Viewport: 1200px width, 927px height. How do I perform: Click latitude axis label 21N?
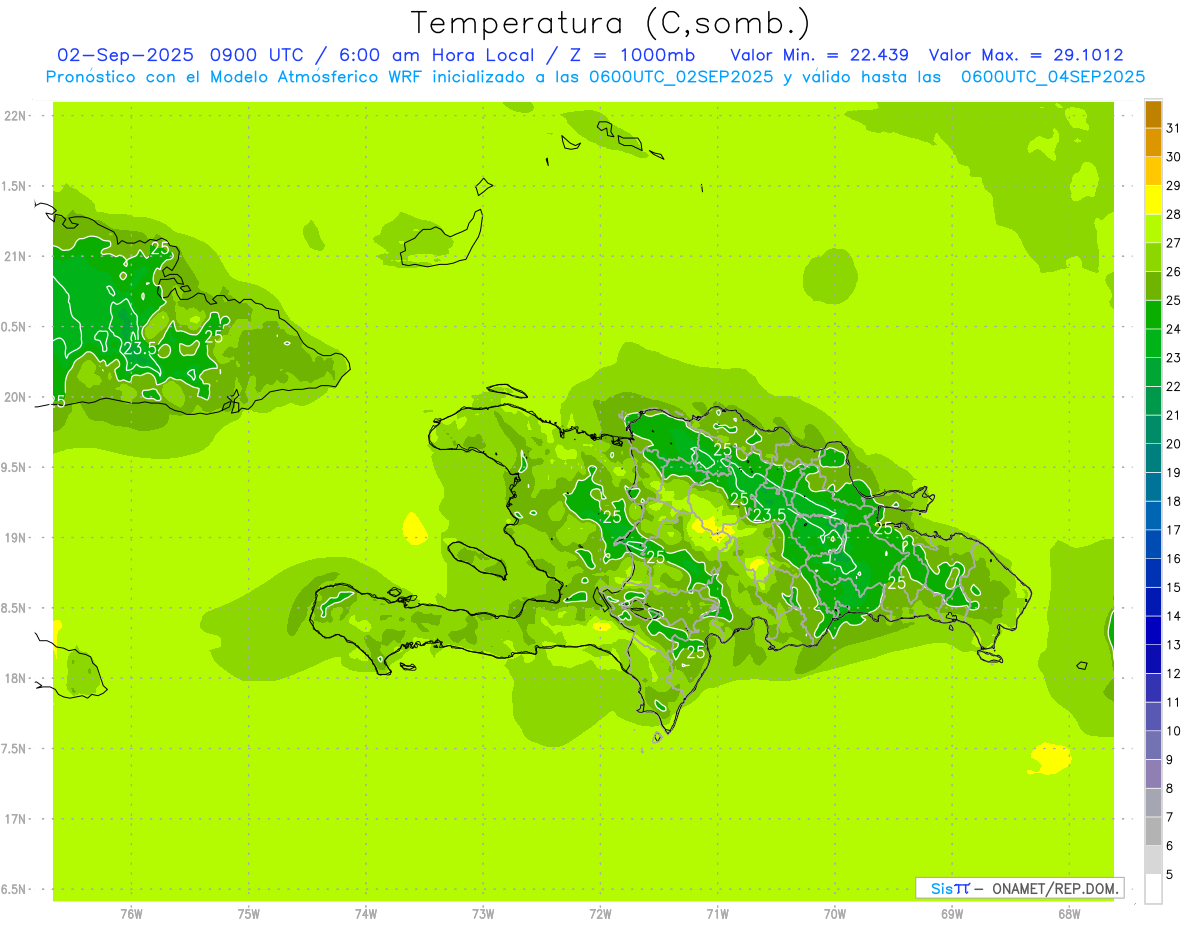point(15,257)
